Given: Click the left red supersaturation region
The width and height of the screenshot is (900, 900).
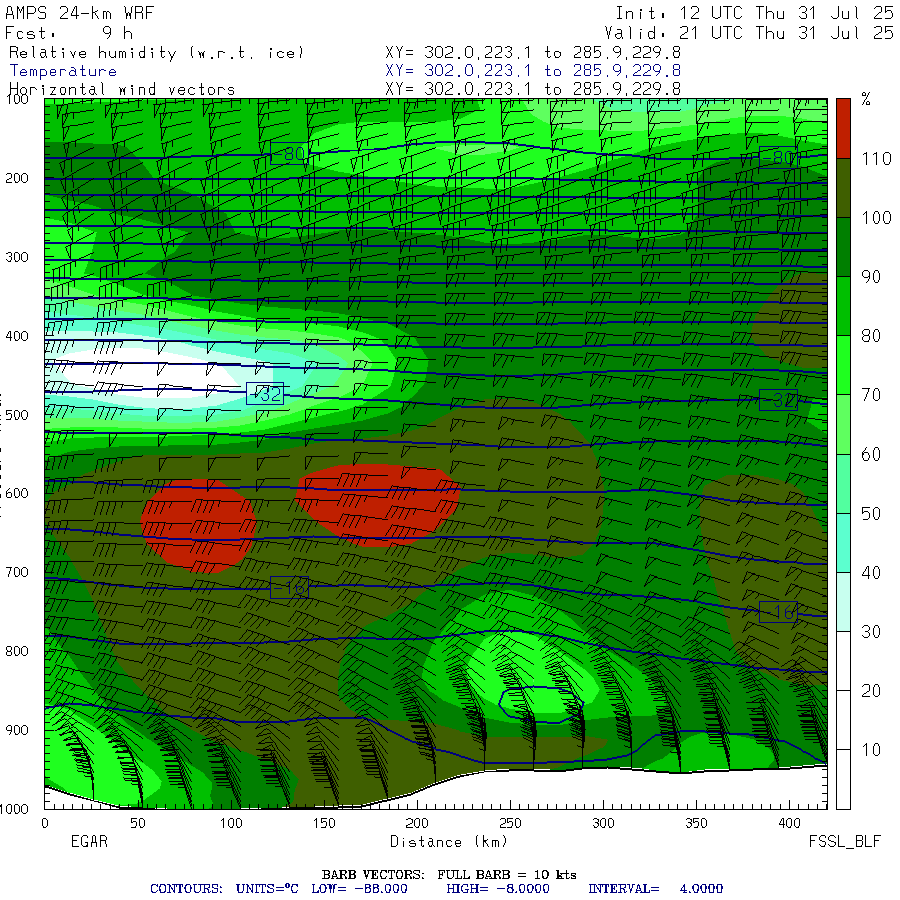Looking at the screenshot, I should pyautogui.click(x=198, y=525).
